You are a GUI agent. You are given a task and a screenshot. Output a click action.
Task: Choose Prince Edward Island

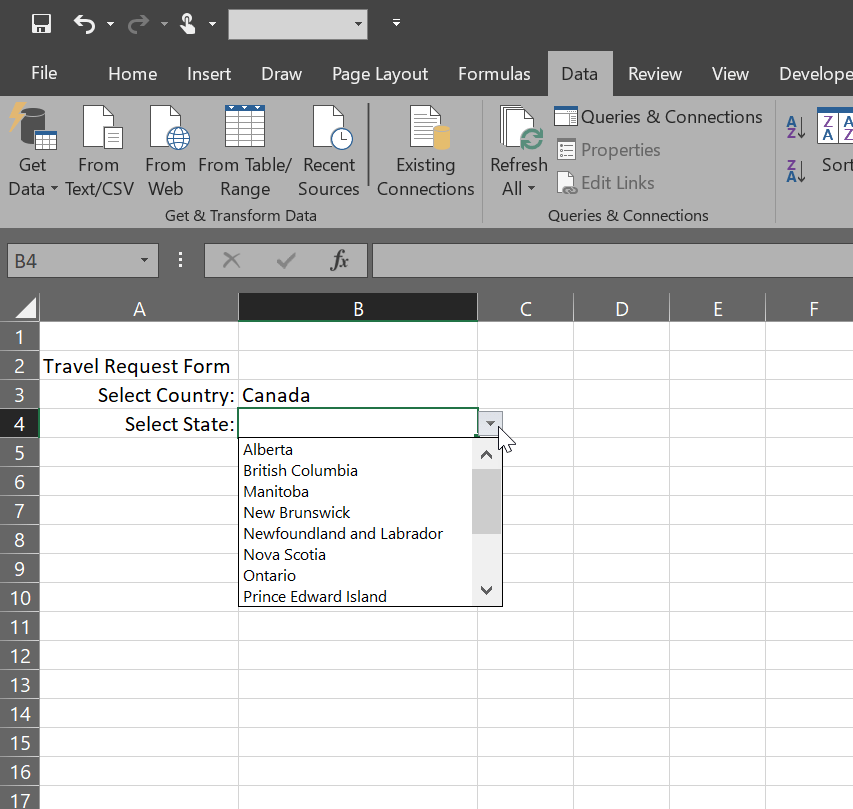[x=355, y=596]
